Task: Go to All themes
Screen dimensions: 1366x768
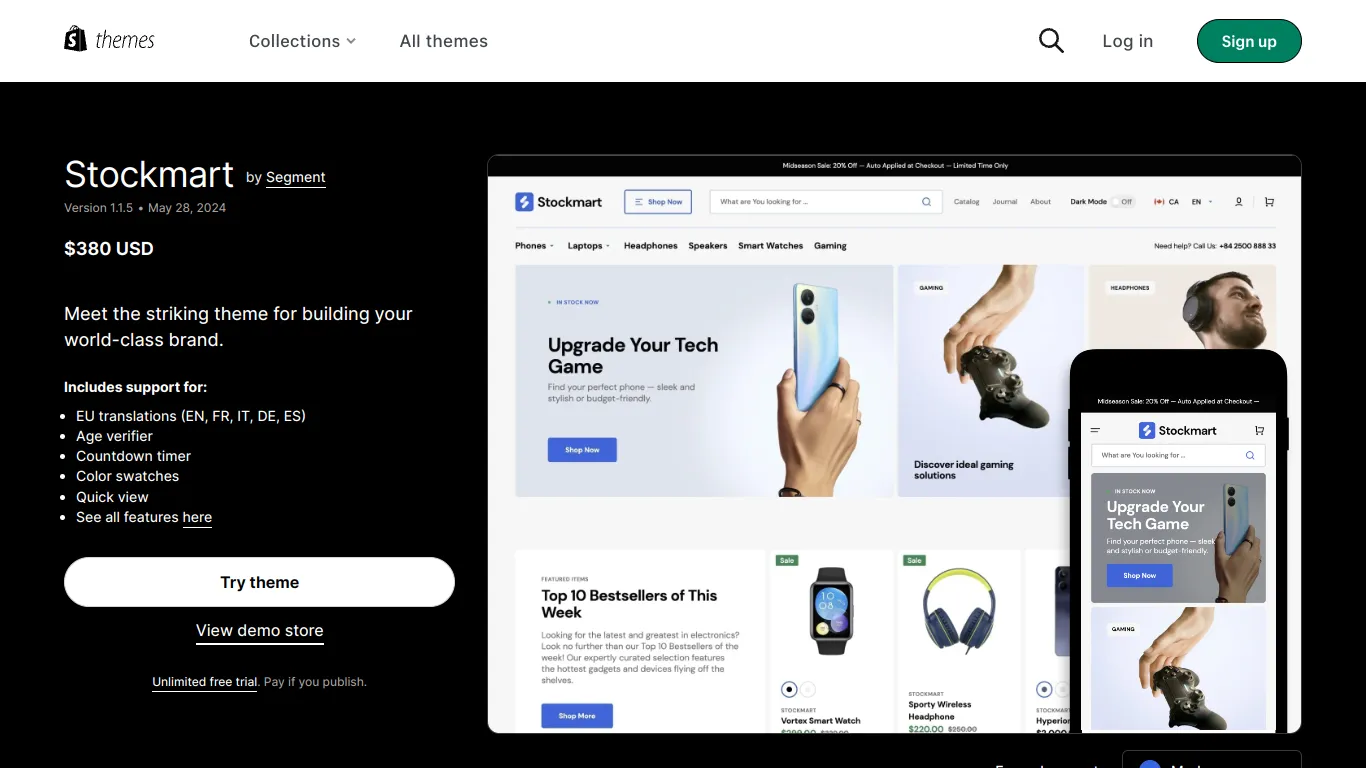Action: click(x=444, y=41)
